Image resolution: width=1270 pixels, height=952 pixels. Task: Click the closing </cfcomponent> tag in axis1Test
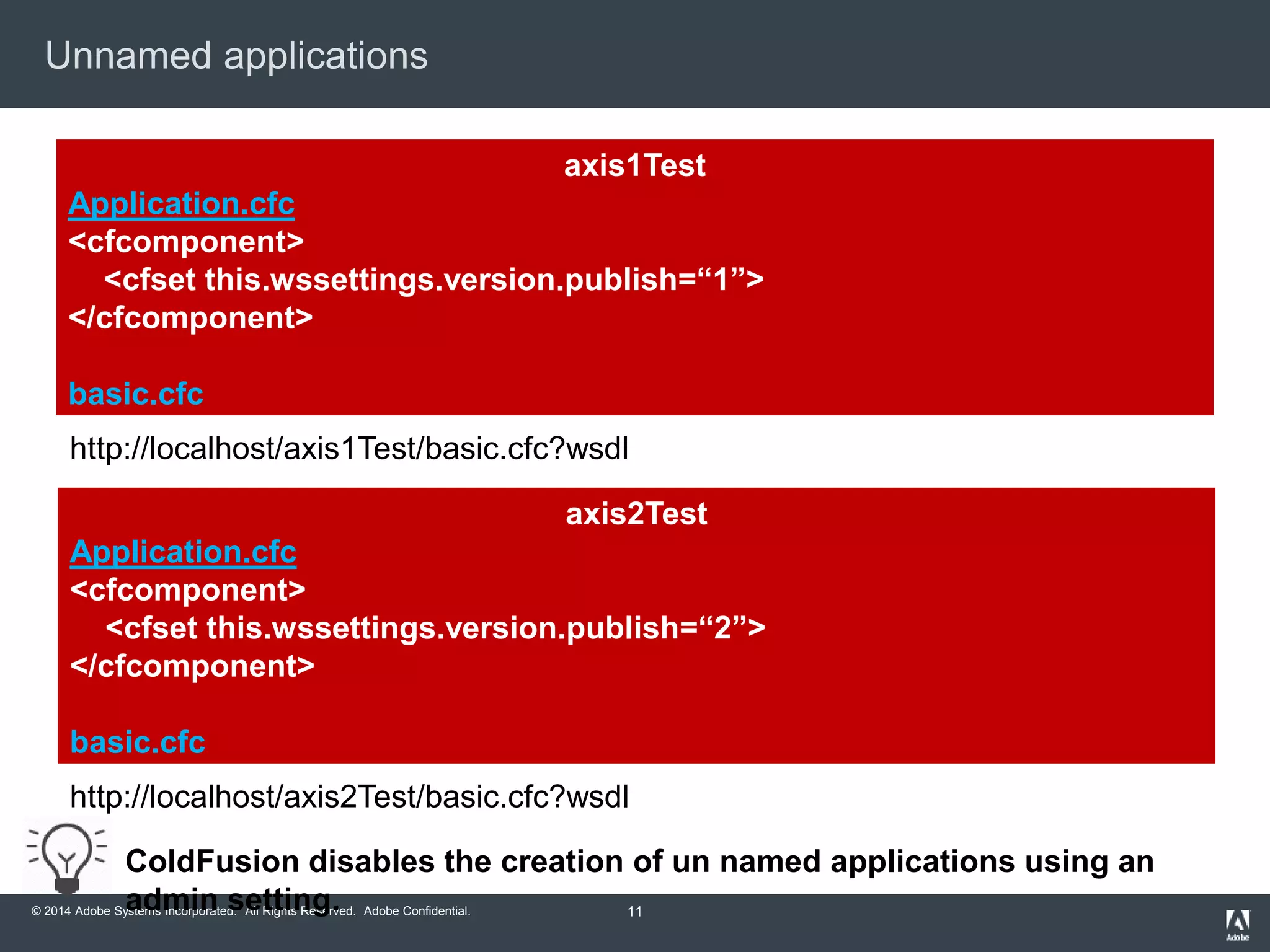(x=190, y=318)
